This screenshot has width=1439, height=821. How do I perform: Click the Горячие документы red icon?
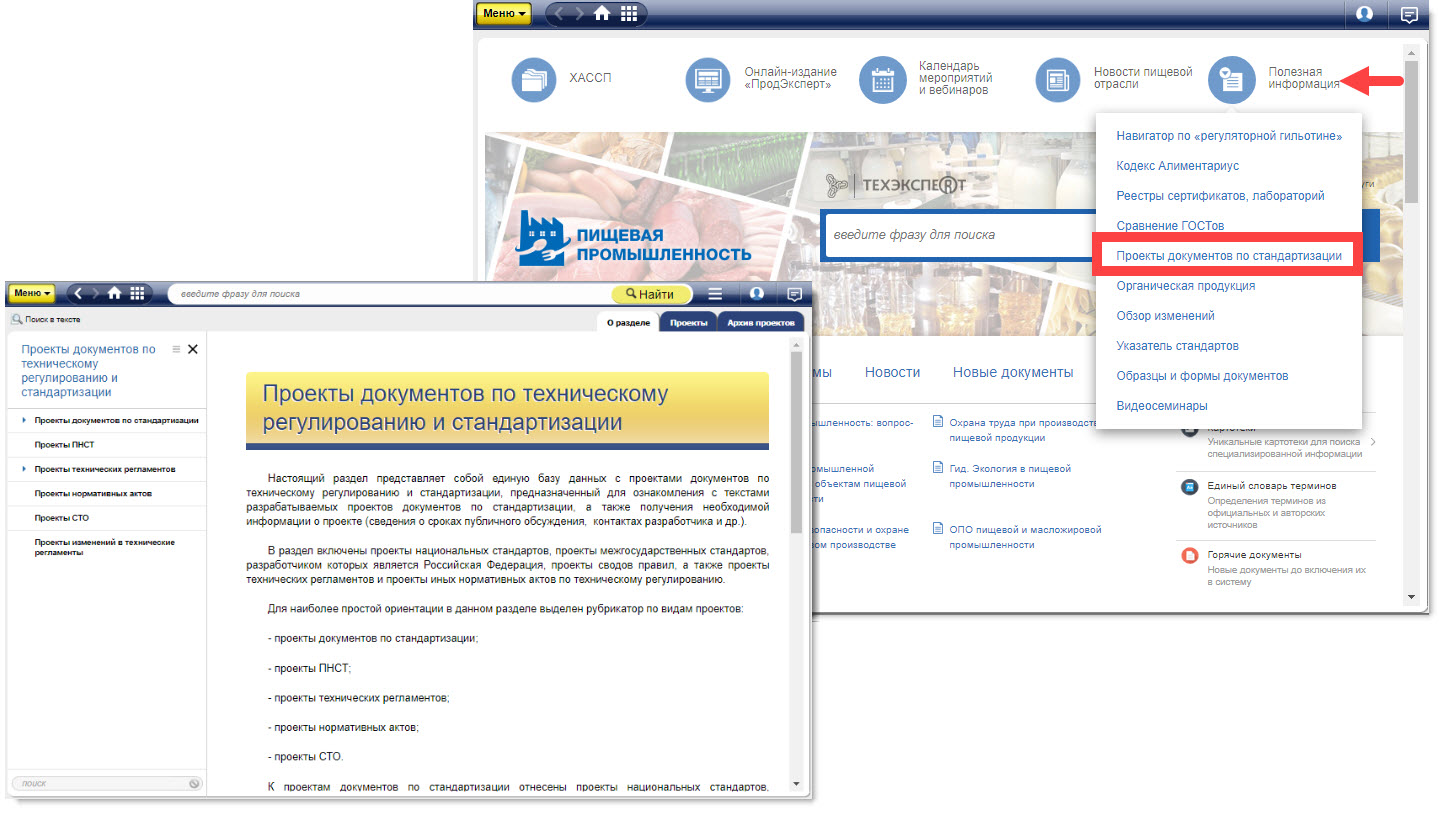(1189, 556)
